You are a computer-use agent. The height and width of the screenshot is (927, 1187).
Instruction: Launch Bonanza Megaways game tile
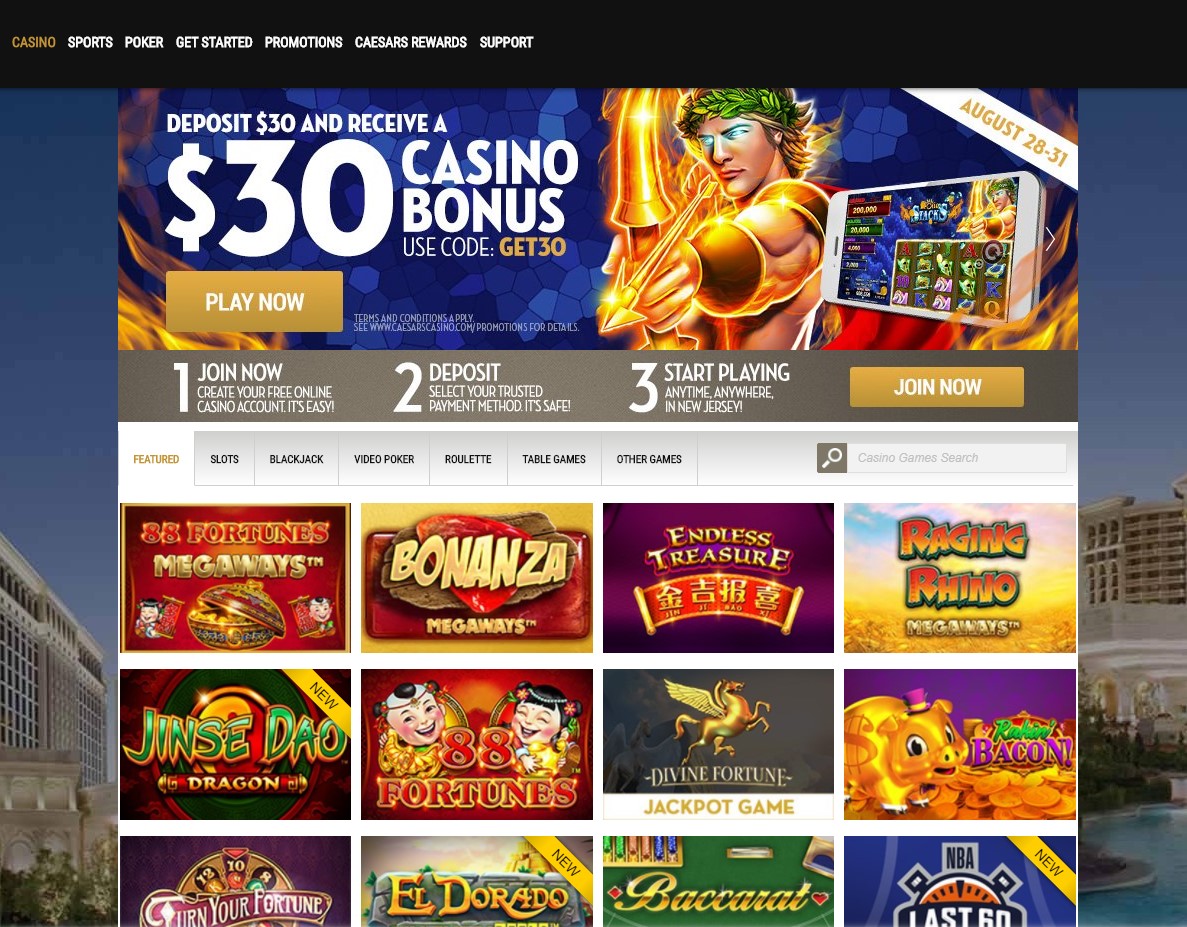[477, 577]
